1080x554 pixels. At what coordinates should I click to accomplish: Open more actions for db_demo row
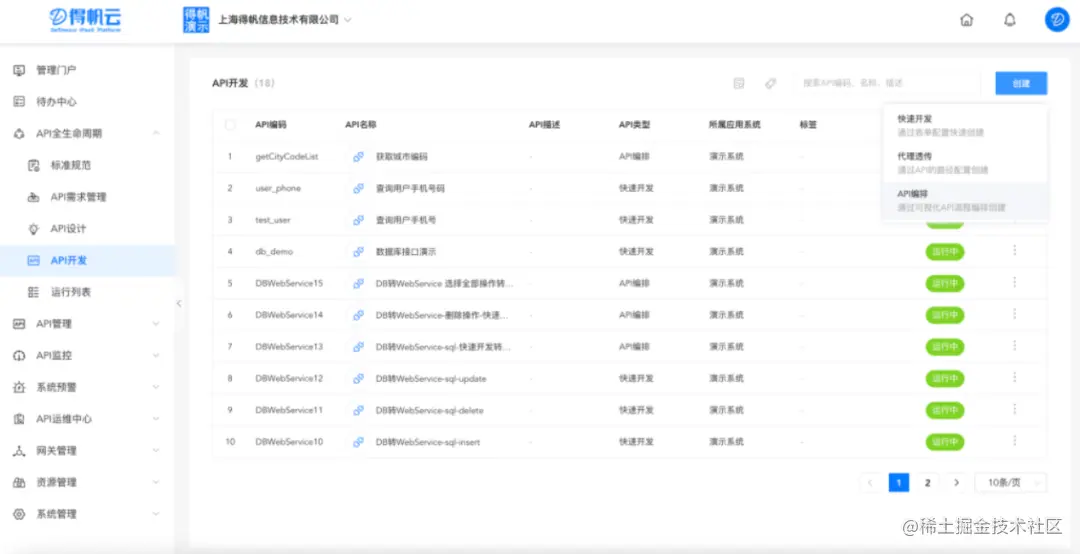coord(1015,251)
